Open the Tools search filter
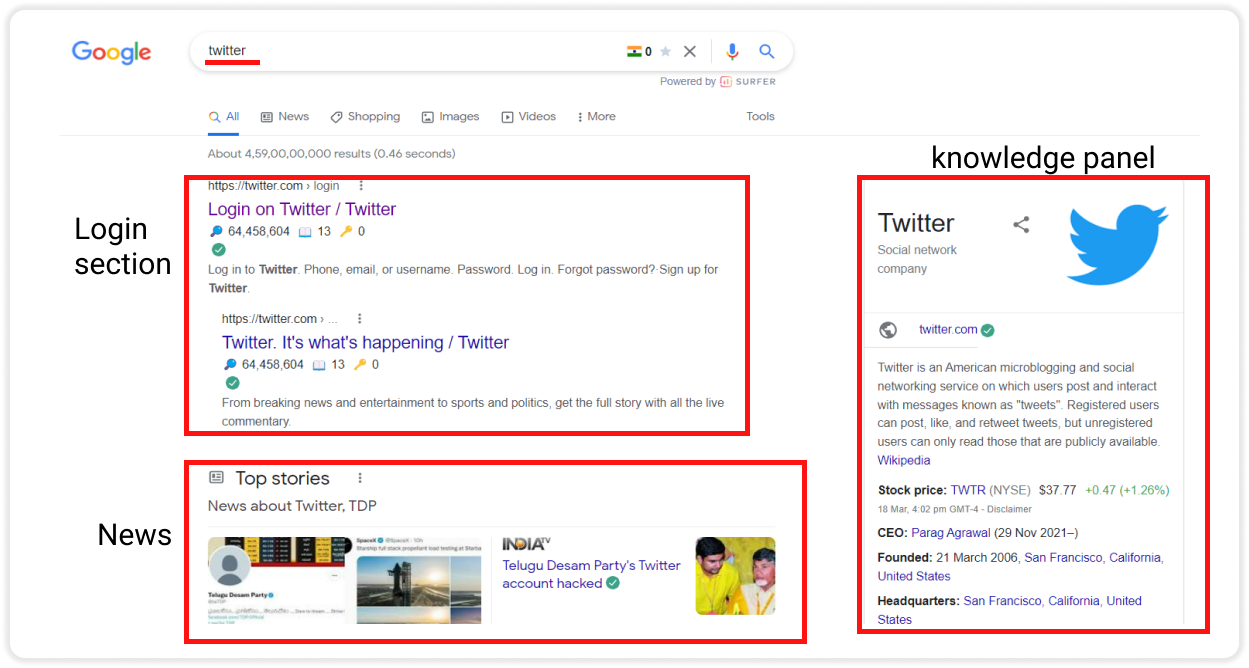 click(x=760, y=117)
